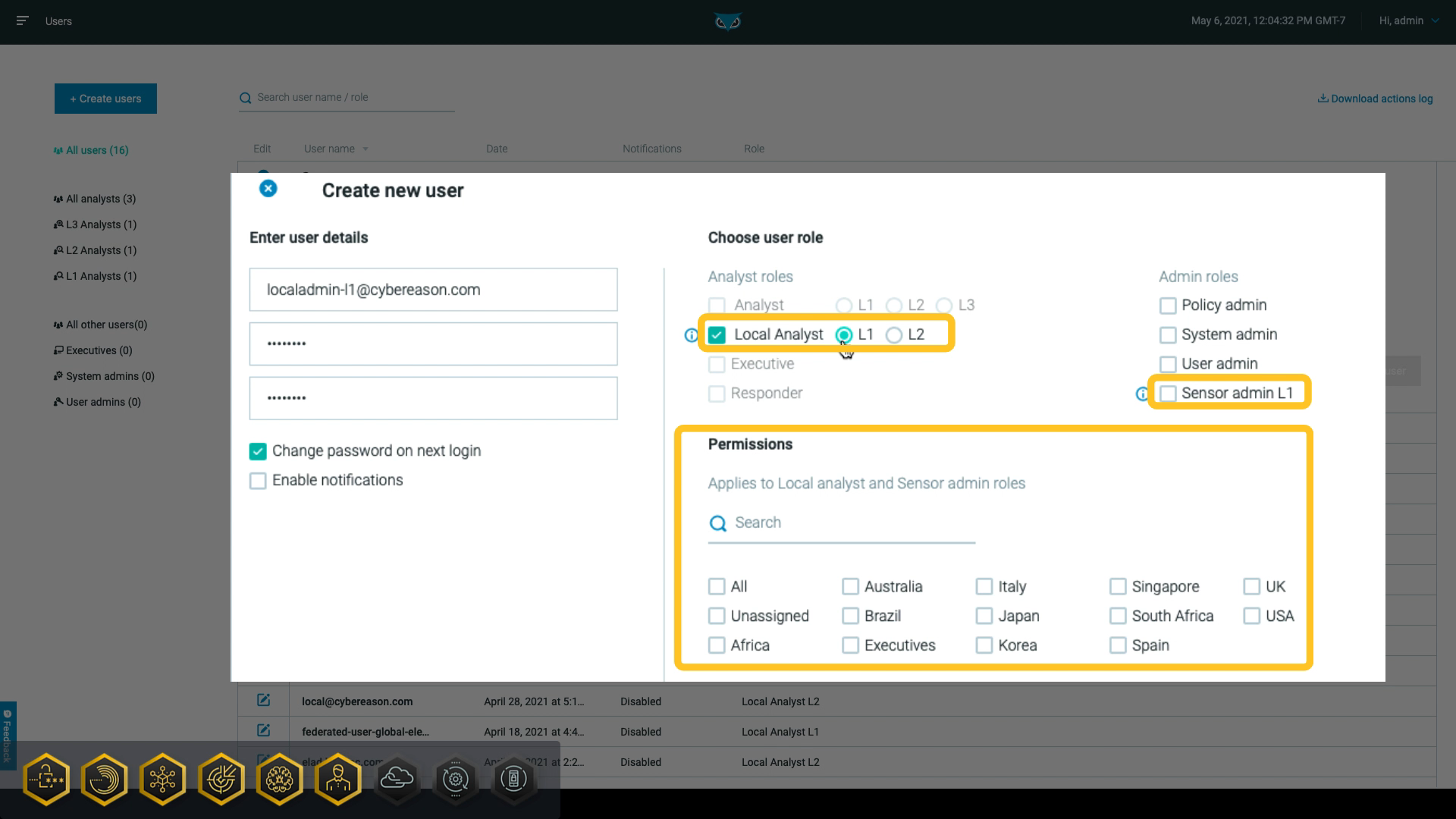
Task: Select the L2 radio for Local Analyst
Action: [x=895, y=334]
